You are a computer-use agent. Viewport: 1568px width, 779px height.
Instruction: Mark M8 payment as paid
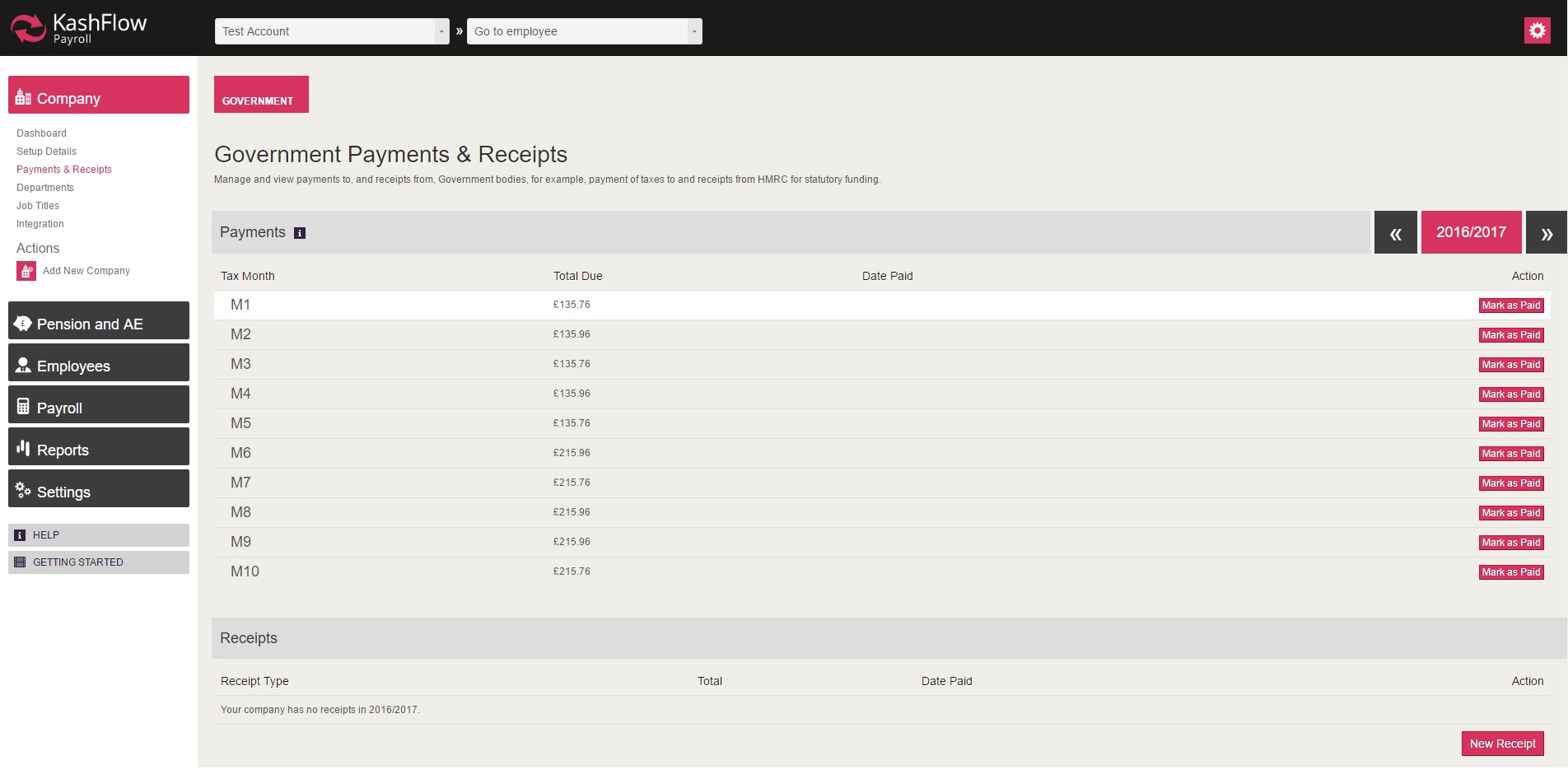tap(1511, 513)
